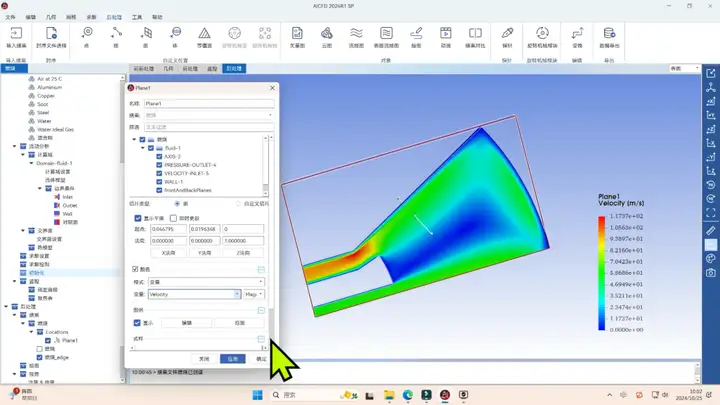The height and width of the screenshot is (405, 720).
Task: Set normal to Y direction button
Action: (x=204, y=253)
